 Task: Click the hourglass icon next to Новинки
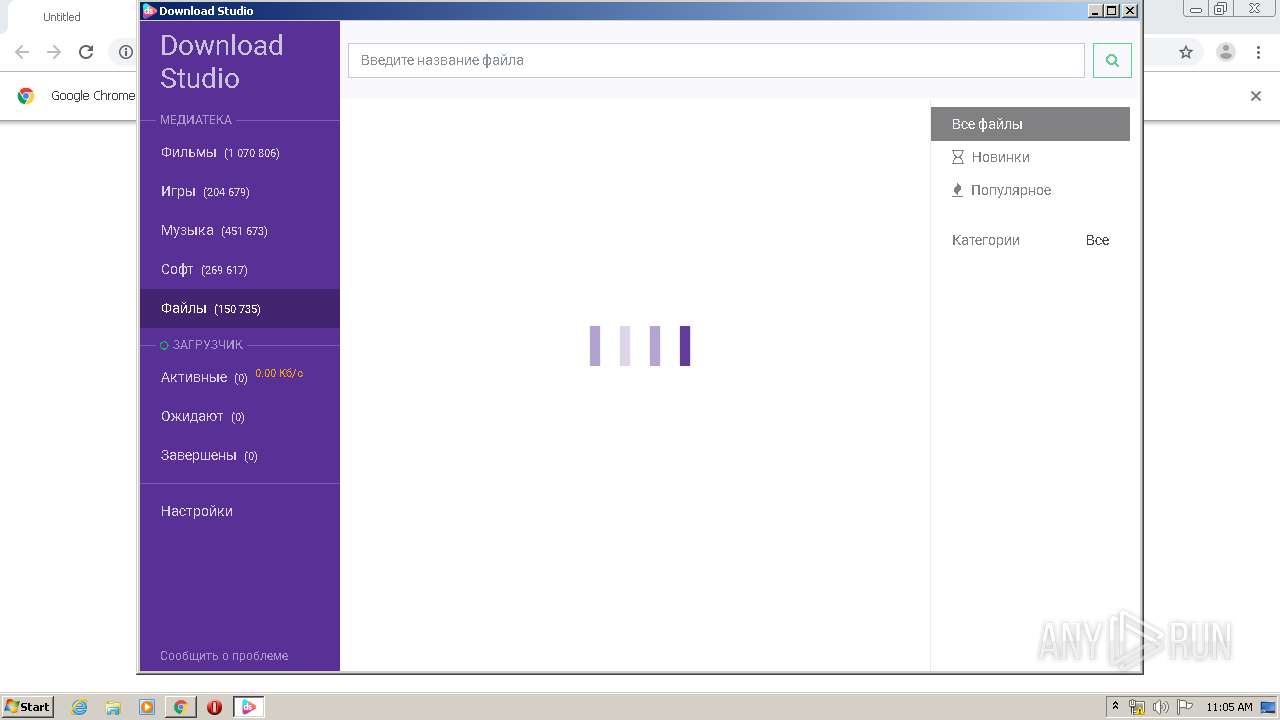[958, 157]
